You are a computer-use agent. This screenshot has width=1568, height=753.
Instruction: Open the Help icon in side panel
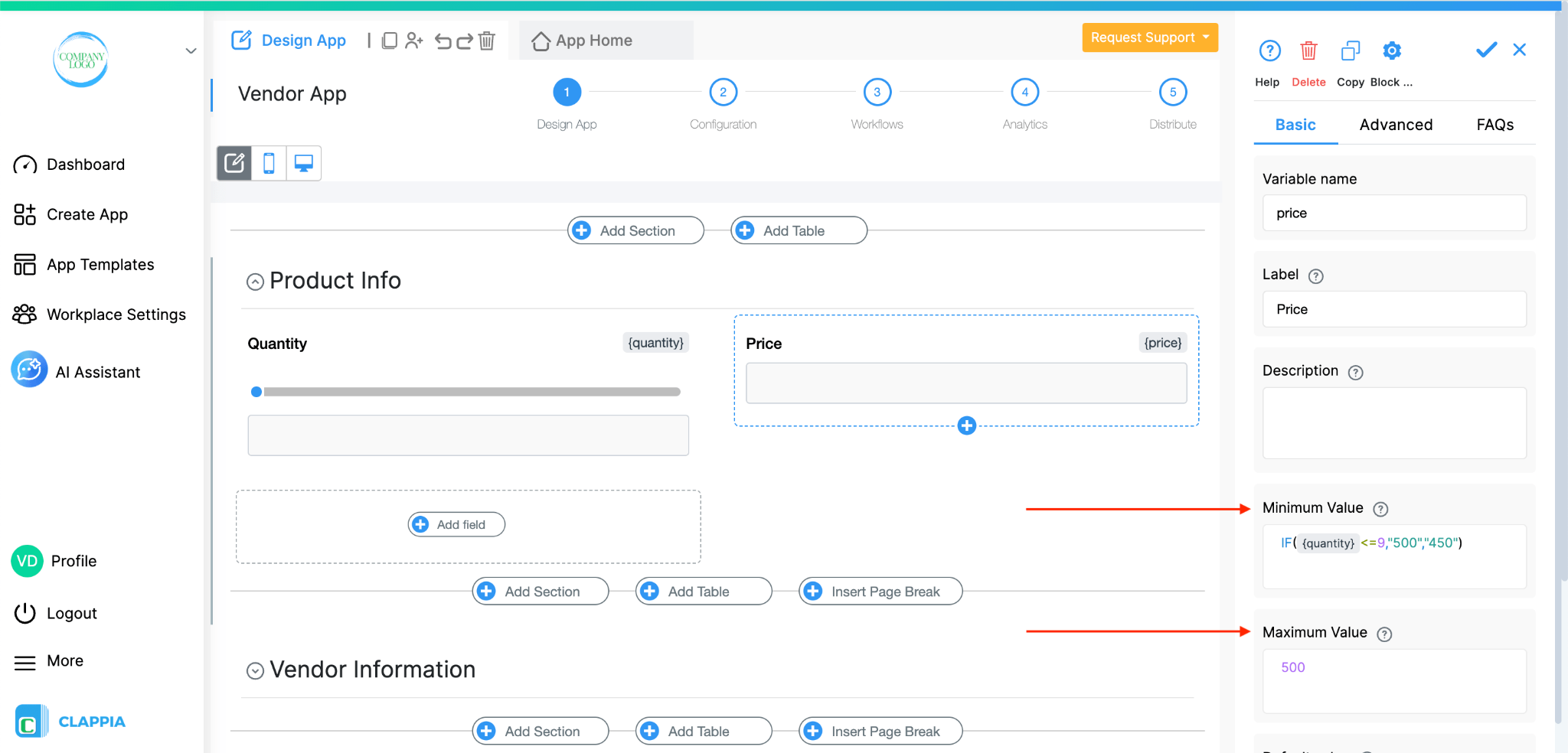pos(1269,51)
